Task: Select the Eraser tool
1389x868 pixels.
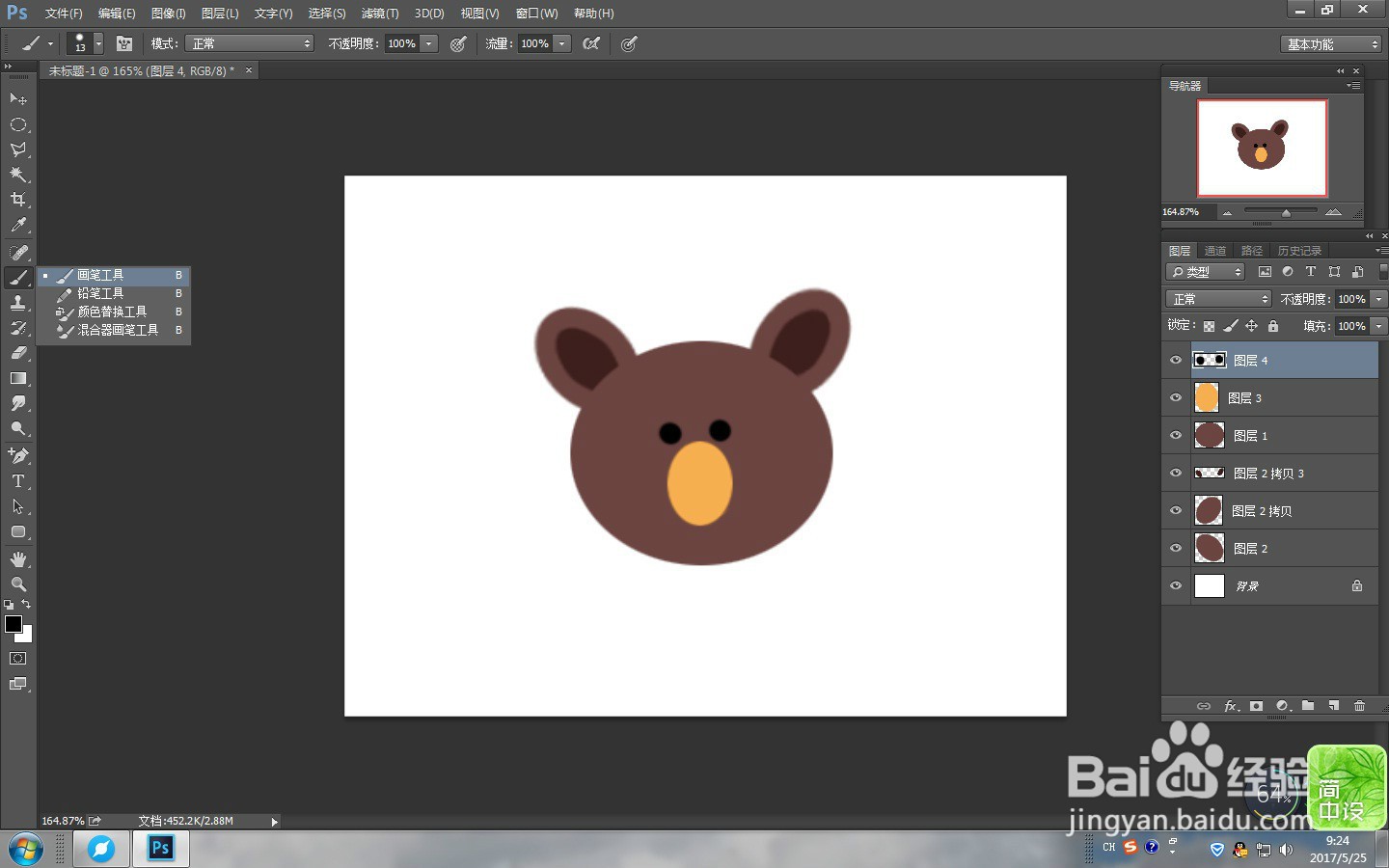Action: pos(18,353)
